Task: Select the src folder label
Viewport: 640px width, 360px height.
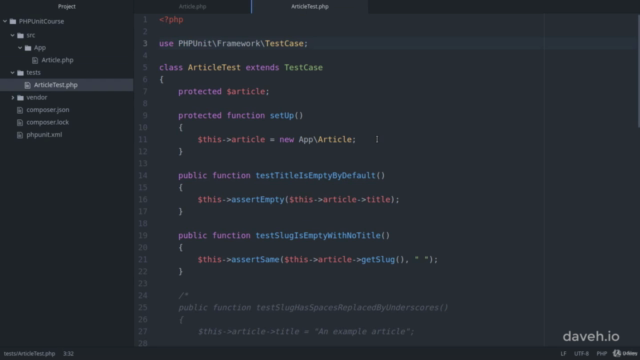Action: click(x=31, y=35)
